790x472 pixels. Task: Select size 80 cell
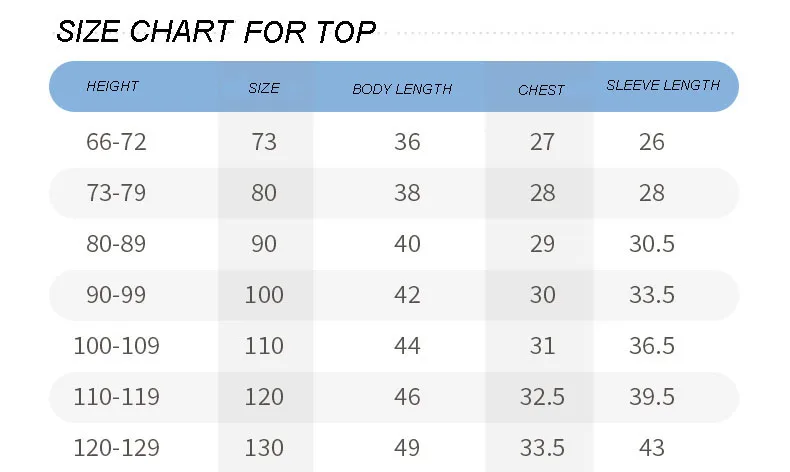pyautogui.click(x=264, y=192)
